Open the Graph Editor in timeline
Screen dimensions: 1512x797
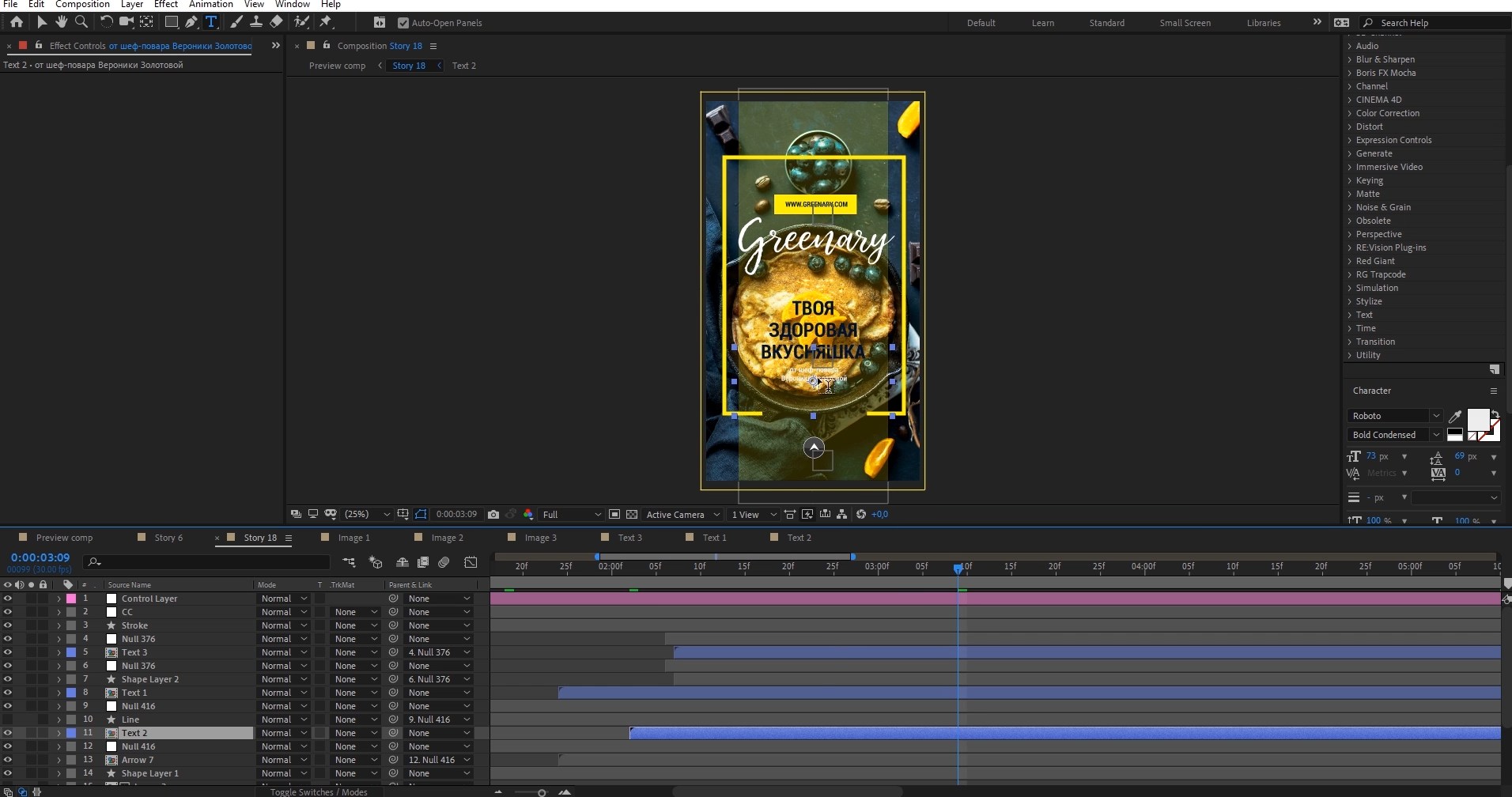click(471, 562)
